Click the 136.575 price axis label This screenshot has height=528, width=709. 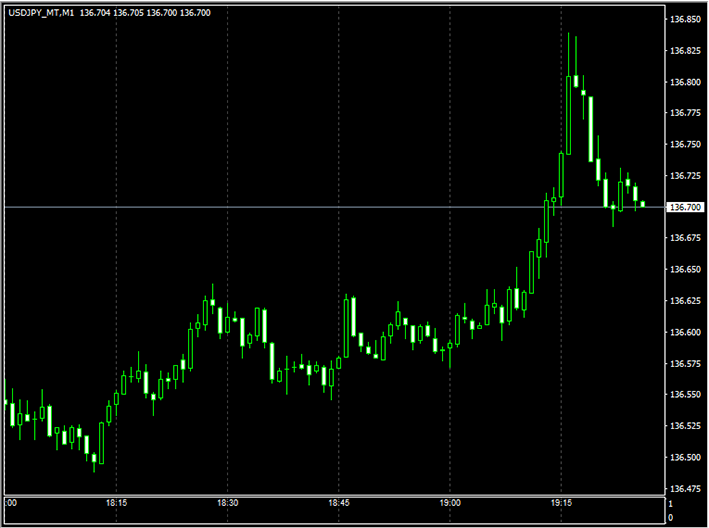tap(685, 363)
